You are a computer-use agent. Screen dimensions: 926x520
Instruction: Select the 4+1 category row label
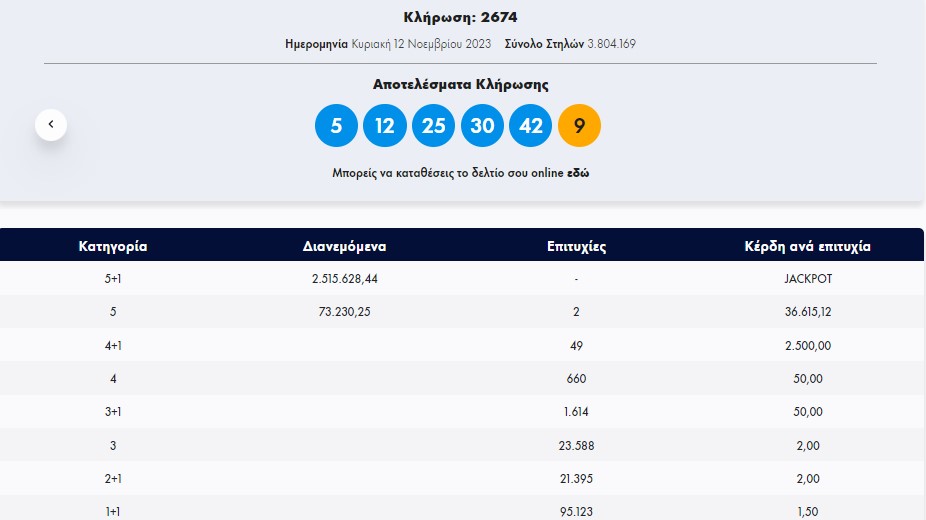pos(113,345)
